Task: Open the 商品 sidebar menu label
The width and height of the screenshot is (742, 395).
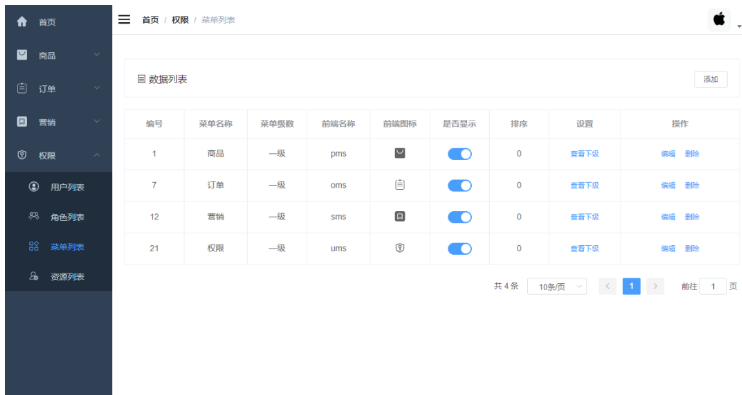Action: point(47,56)
